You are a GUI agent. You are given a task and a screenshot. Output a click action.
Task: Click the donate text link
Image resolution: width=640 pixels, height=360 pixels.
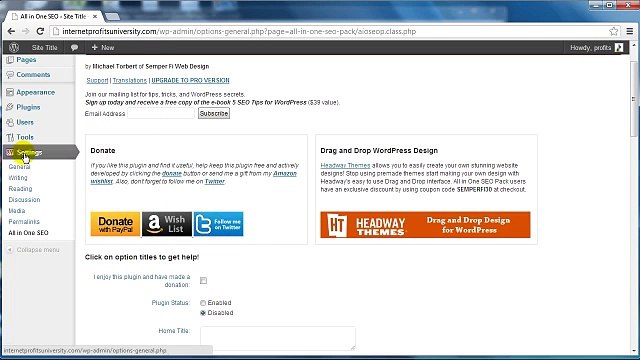171,173
